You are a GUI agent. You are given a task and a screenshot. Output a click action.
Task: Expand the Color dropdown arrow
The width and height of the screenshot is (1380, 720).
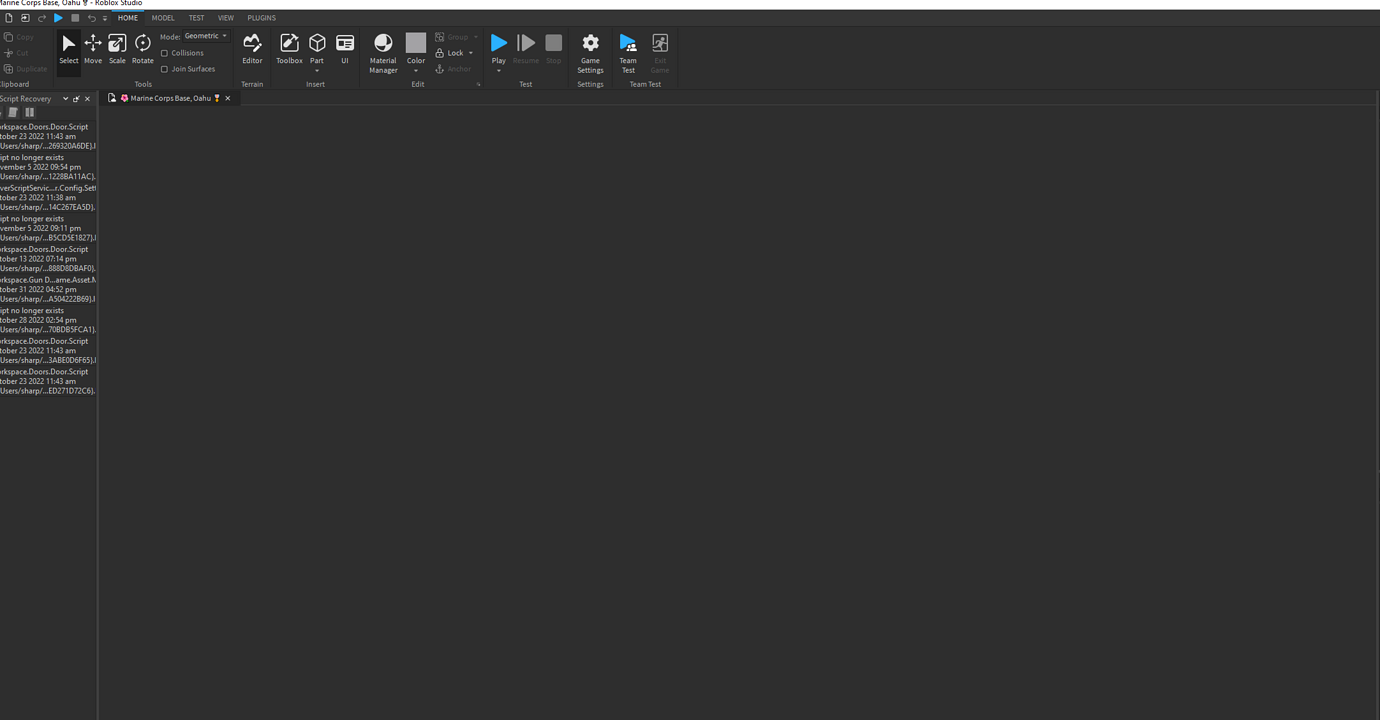[416, 70]
